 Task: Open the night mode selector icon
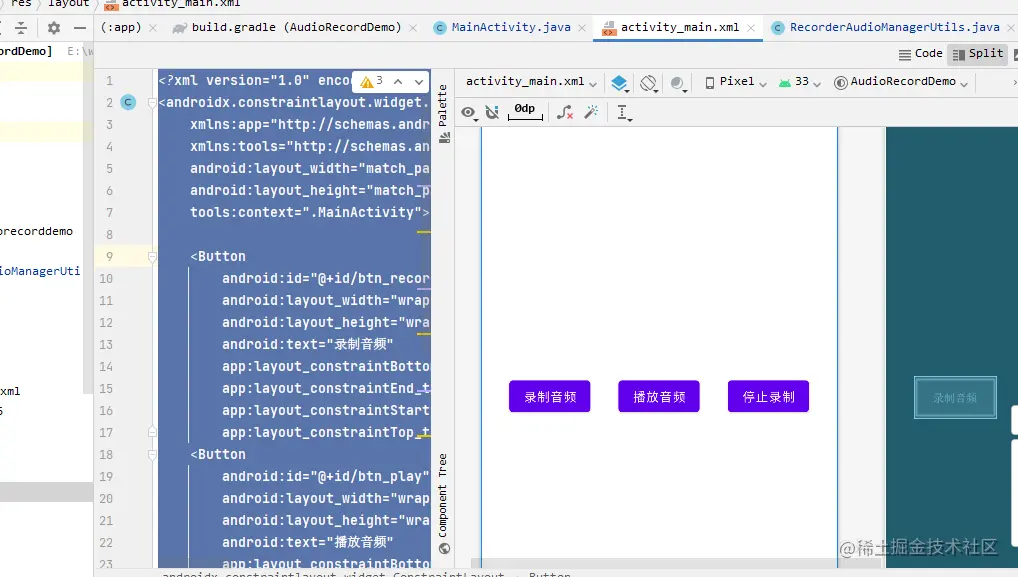678,83
